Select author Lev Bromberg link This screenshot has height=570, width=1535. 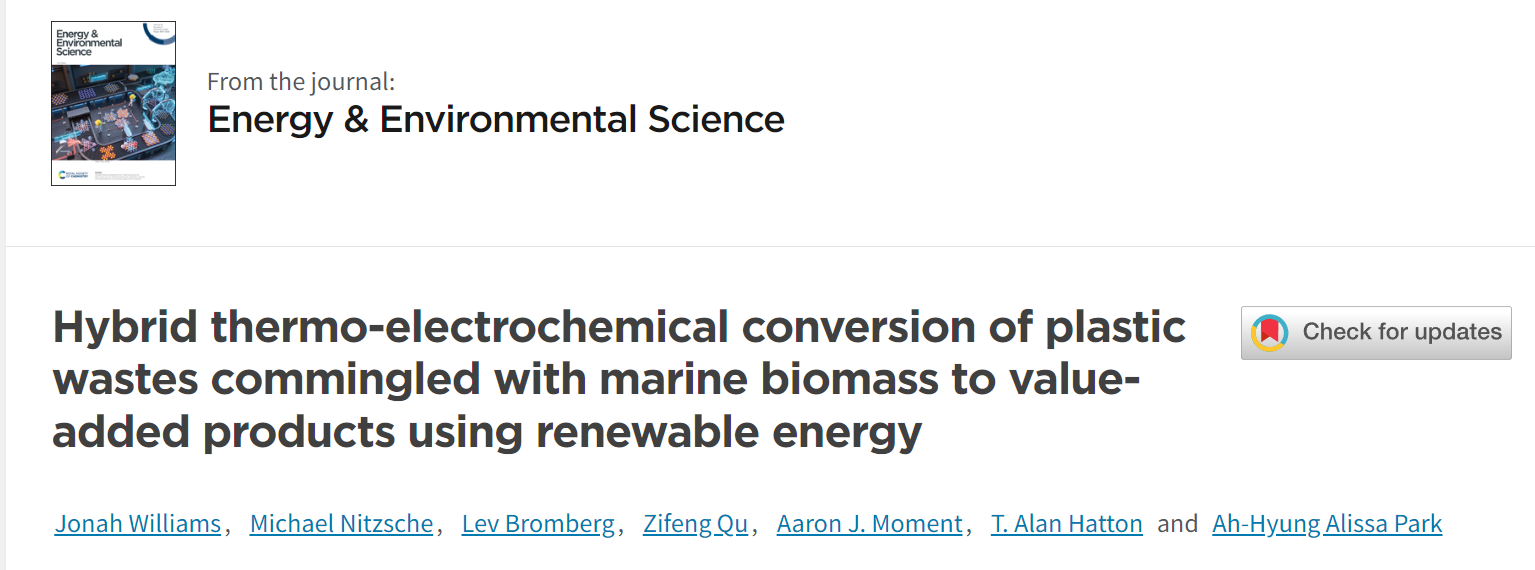(x=538, y=524)
